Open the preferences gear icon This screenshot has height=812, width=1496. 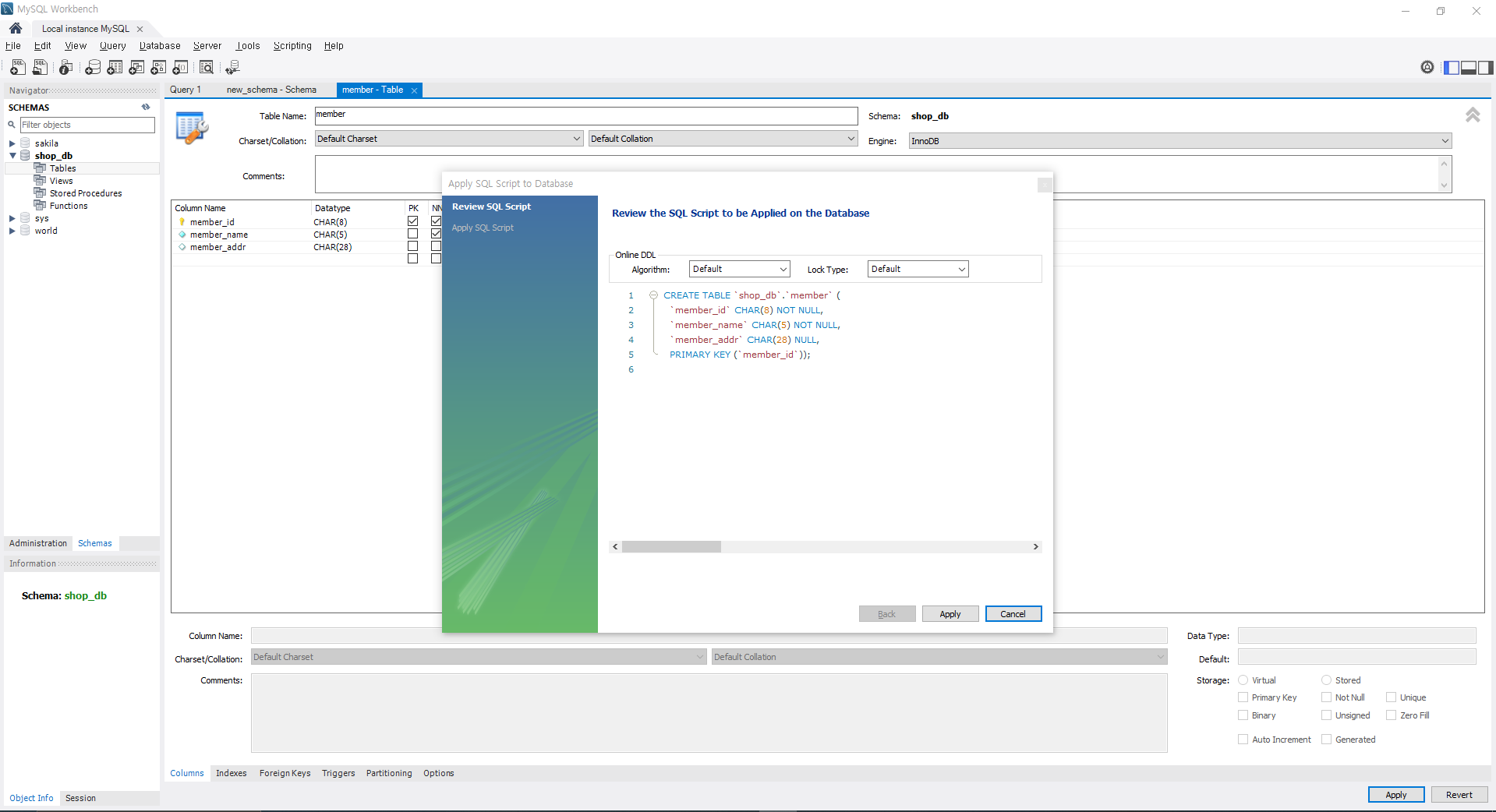click(x=1427, y=67)
